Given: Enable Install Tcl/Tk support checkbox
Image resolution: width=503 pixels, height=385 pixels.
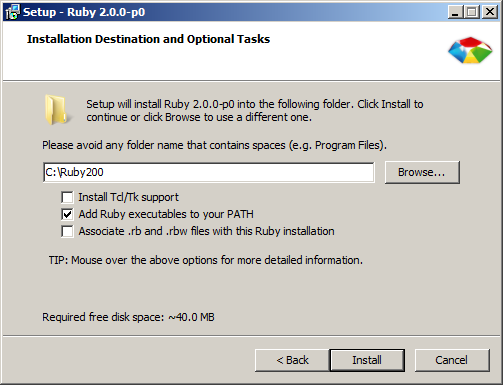Looking at the screenshot, I should click(x=67, y=197).
